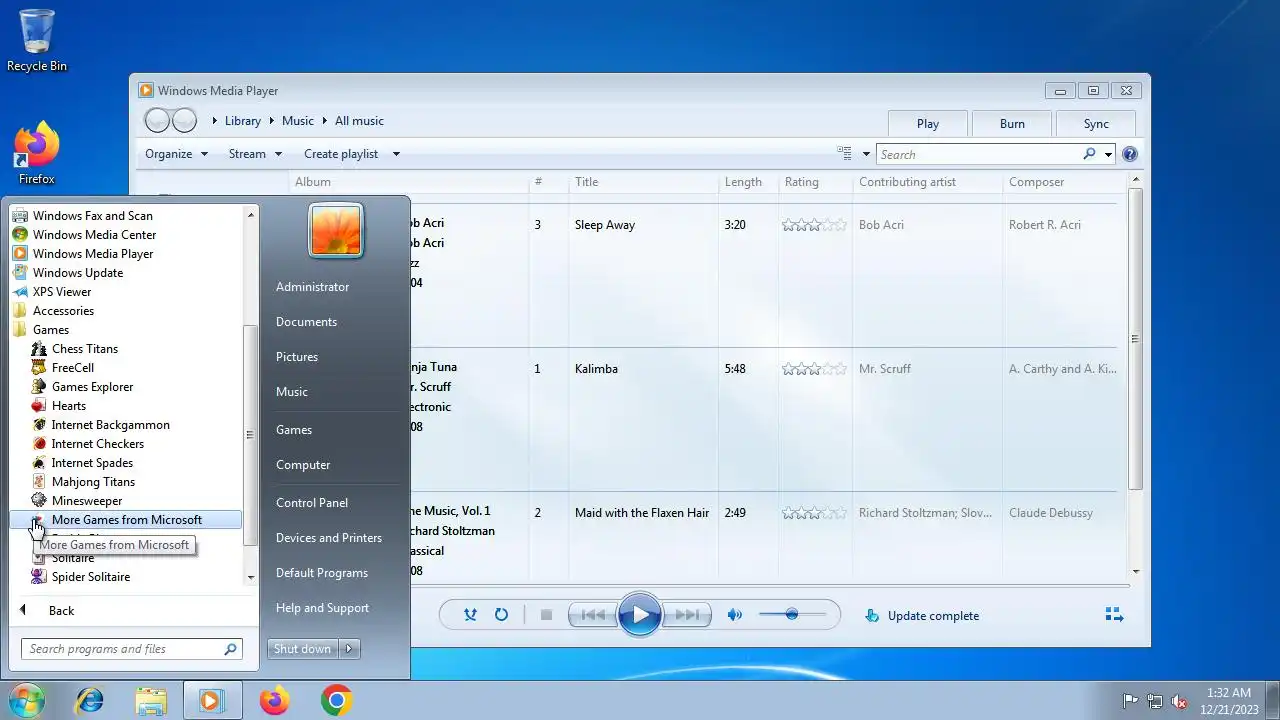This screenshot has width=1280, height=720.
Task: Adjust the Media Player volume slider
Action: pyautogui.click(x=792, y=615)
